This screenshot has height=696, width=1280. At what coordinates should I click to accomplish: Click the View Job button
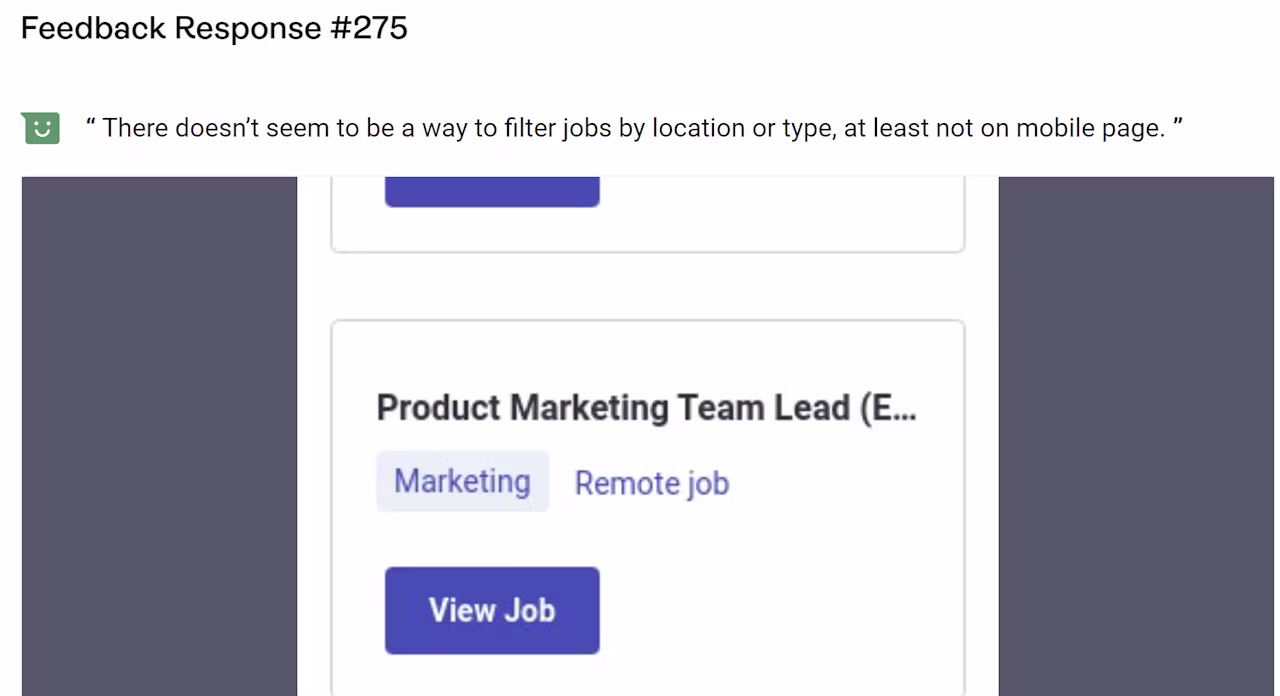[492, 610]
